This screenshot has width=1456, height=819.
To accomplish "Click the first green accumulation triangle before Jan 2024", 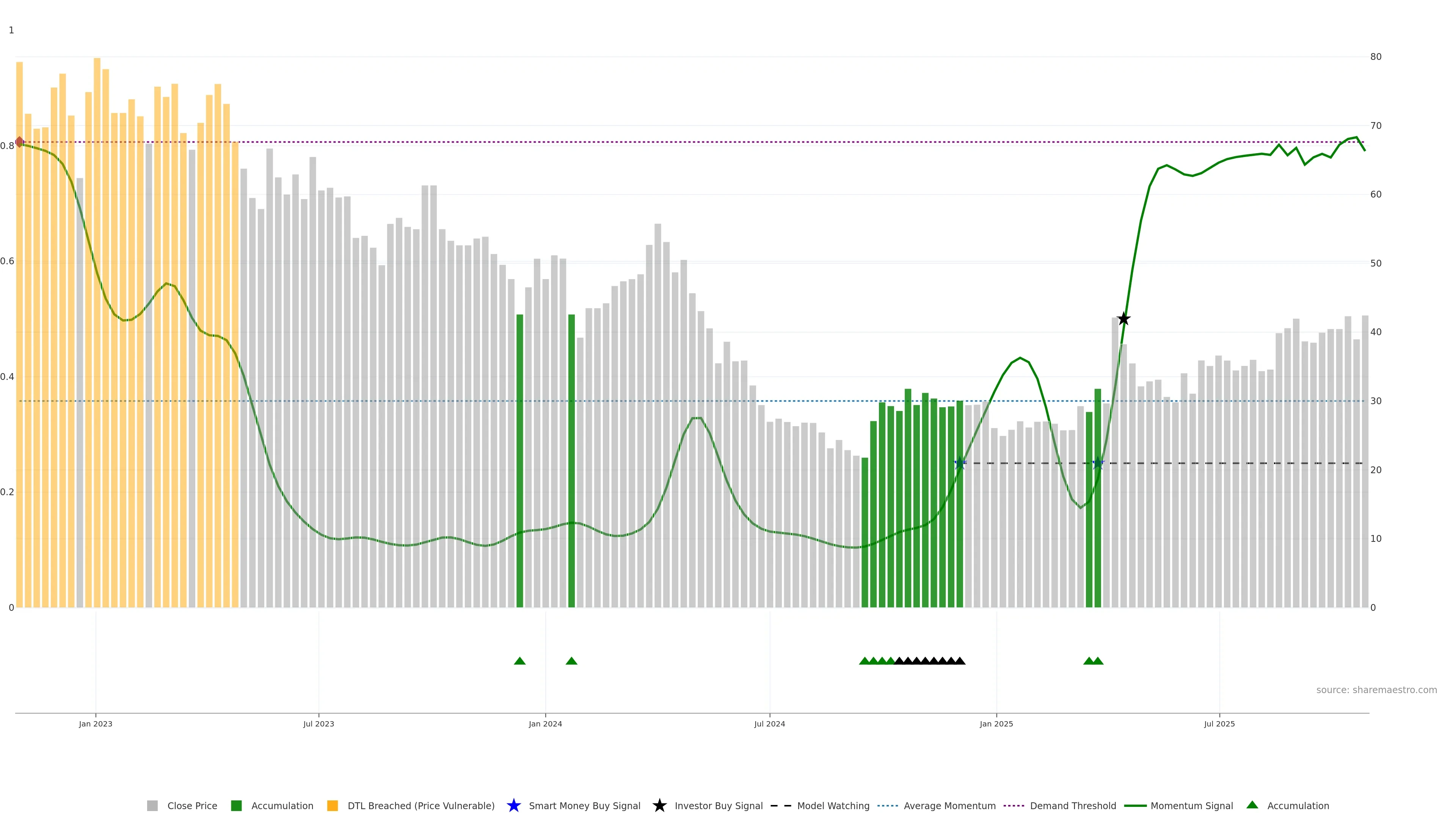I will coord(519,661).
